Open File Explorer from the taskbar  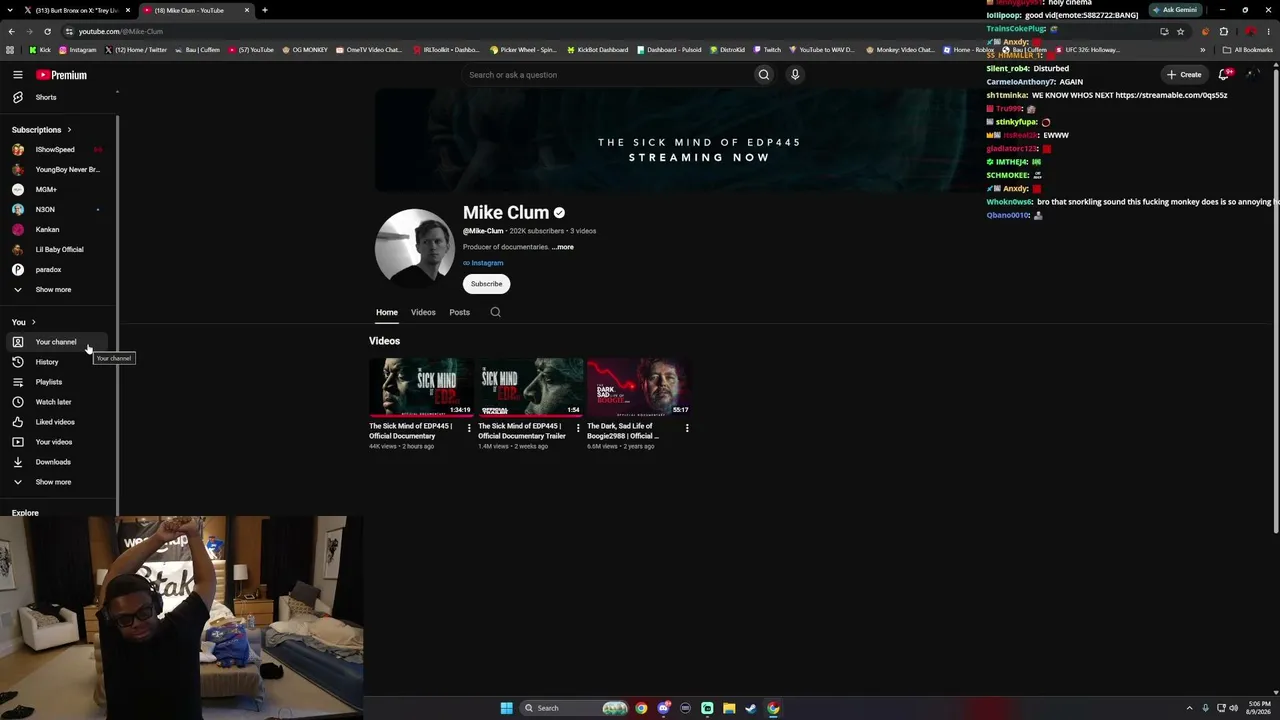point(729,708)
